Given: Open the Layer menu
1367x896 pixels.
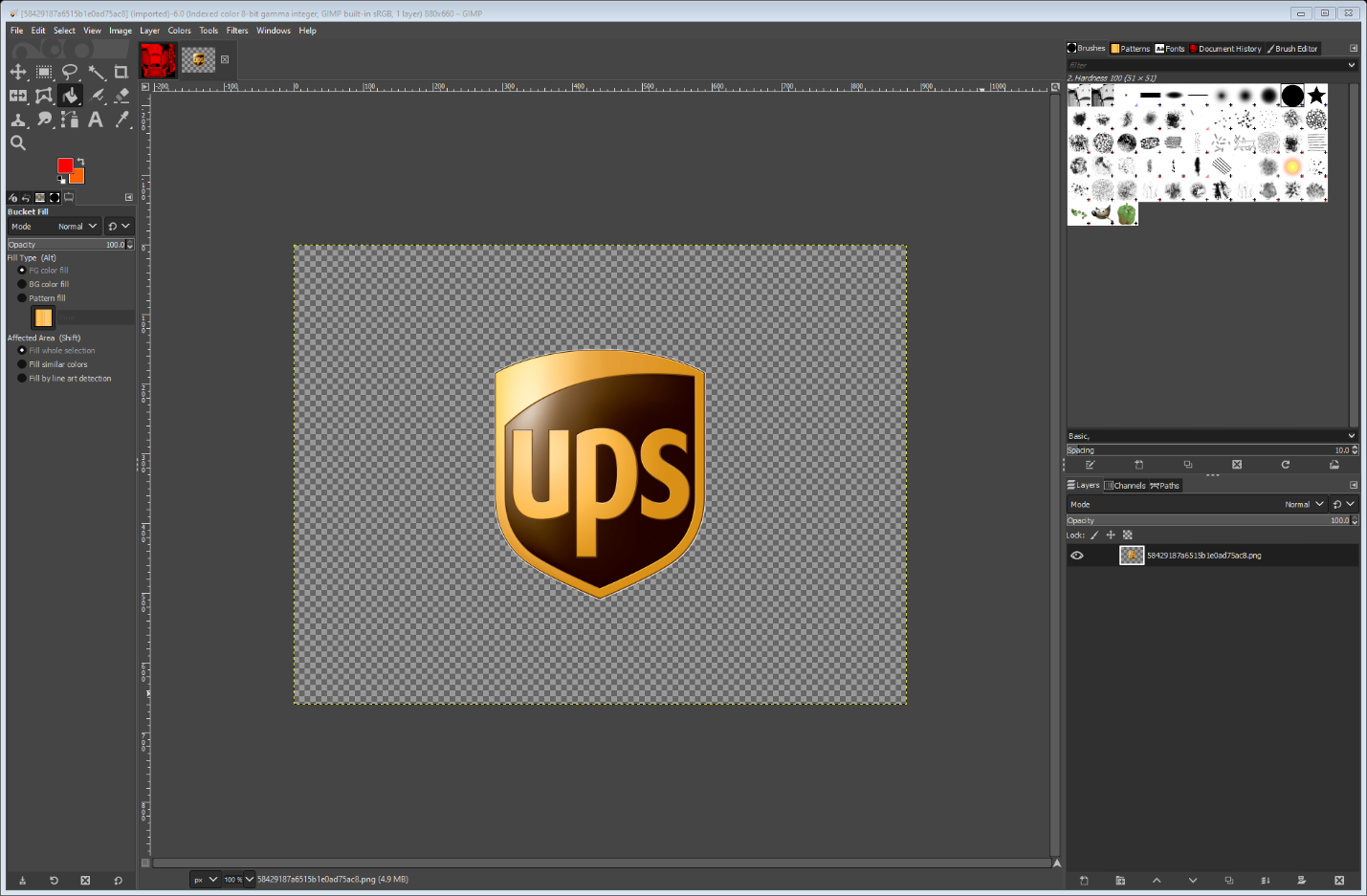Looking at the screenshot, I should coord(150,31).
